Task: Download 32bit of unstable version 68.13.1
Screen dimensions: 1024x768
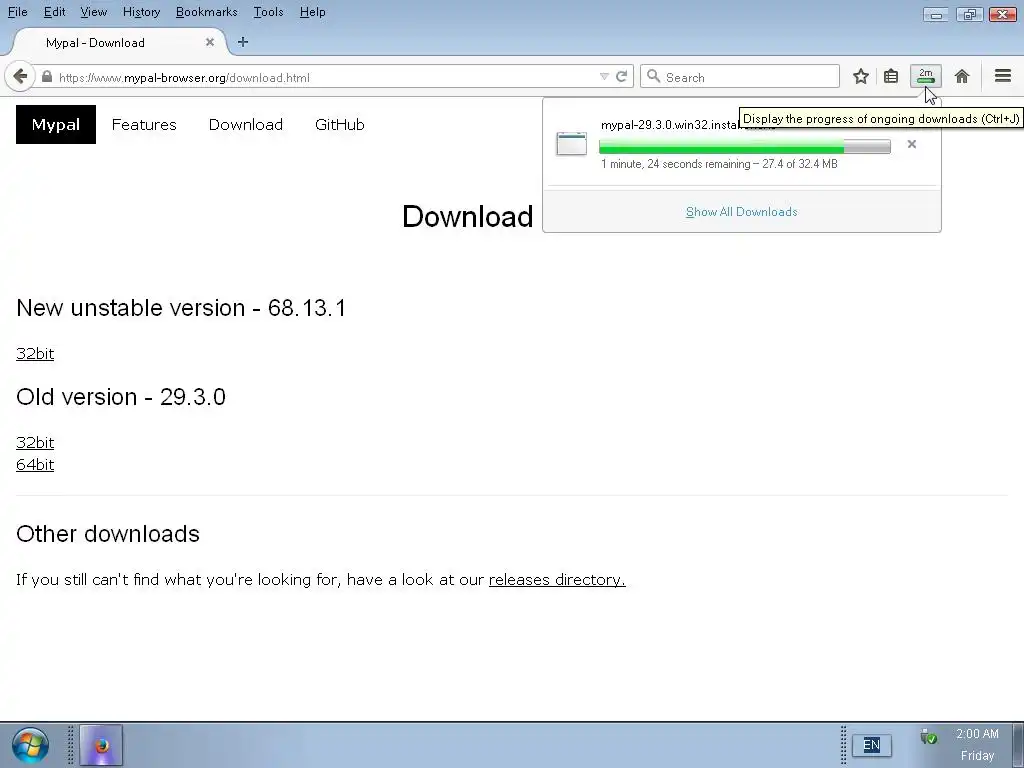Action: pos(35,353)
